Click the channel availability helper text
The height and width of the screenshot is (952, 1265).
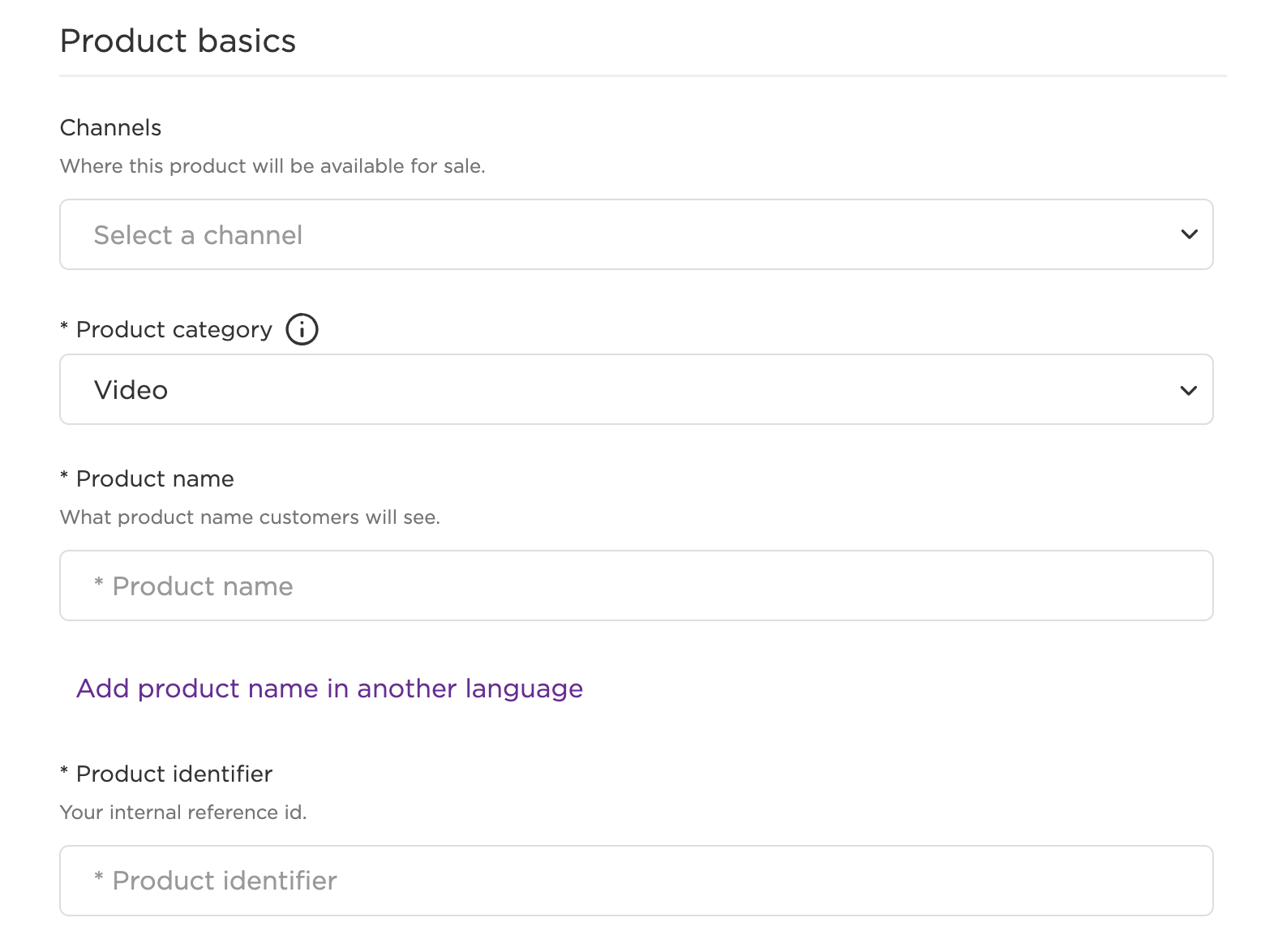(x=272, y=166)
